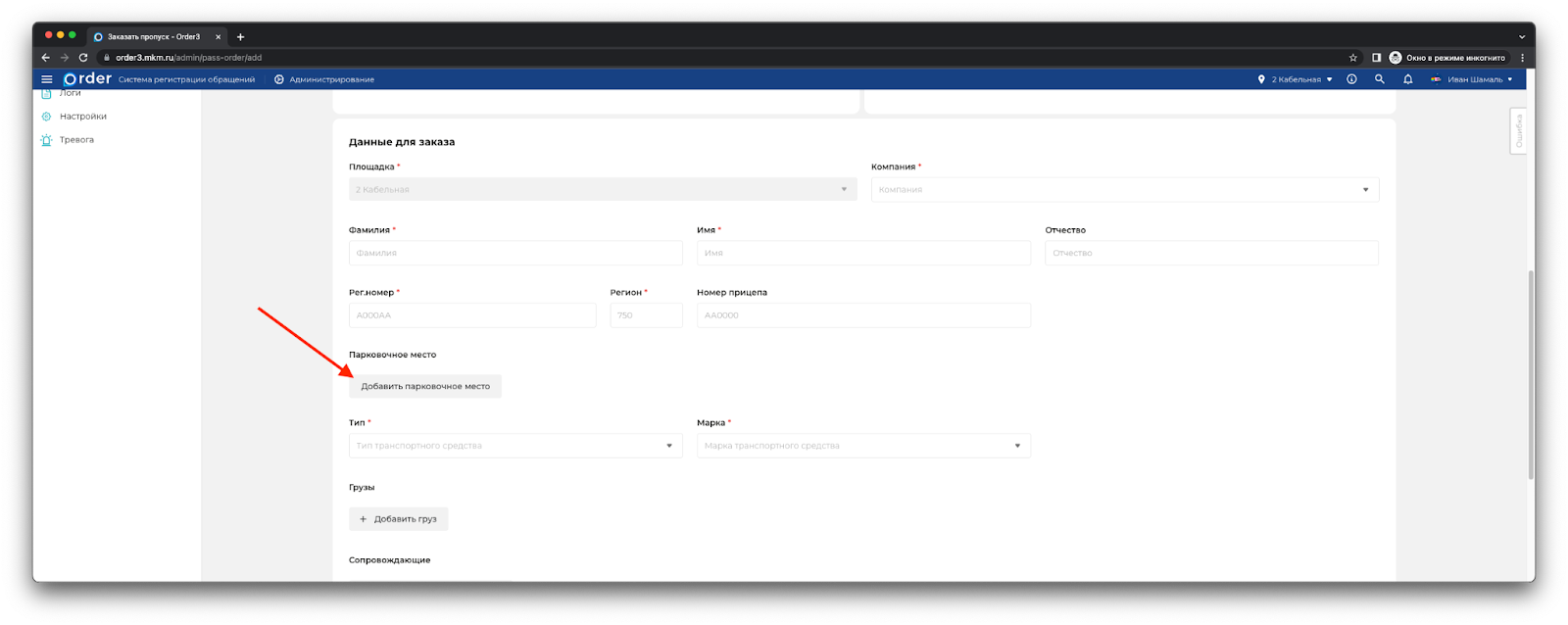1568x625 pixels.
Task: Go back using browser back arrow
Action: pyautogui.click(x=45, y=58)
